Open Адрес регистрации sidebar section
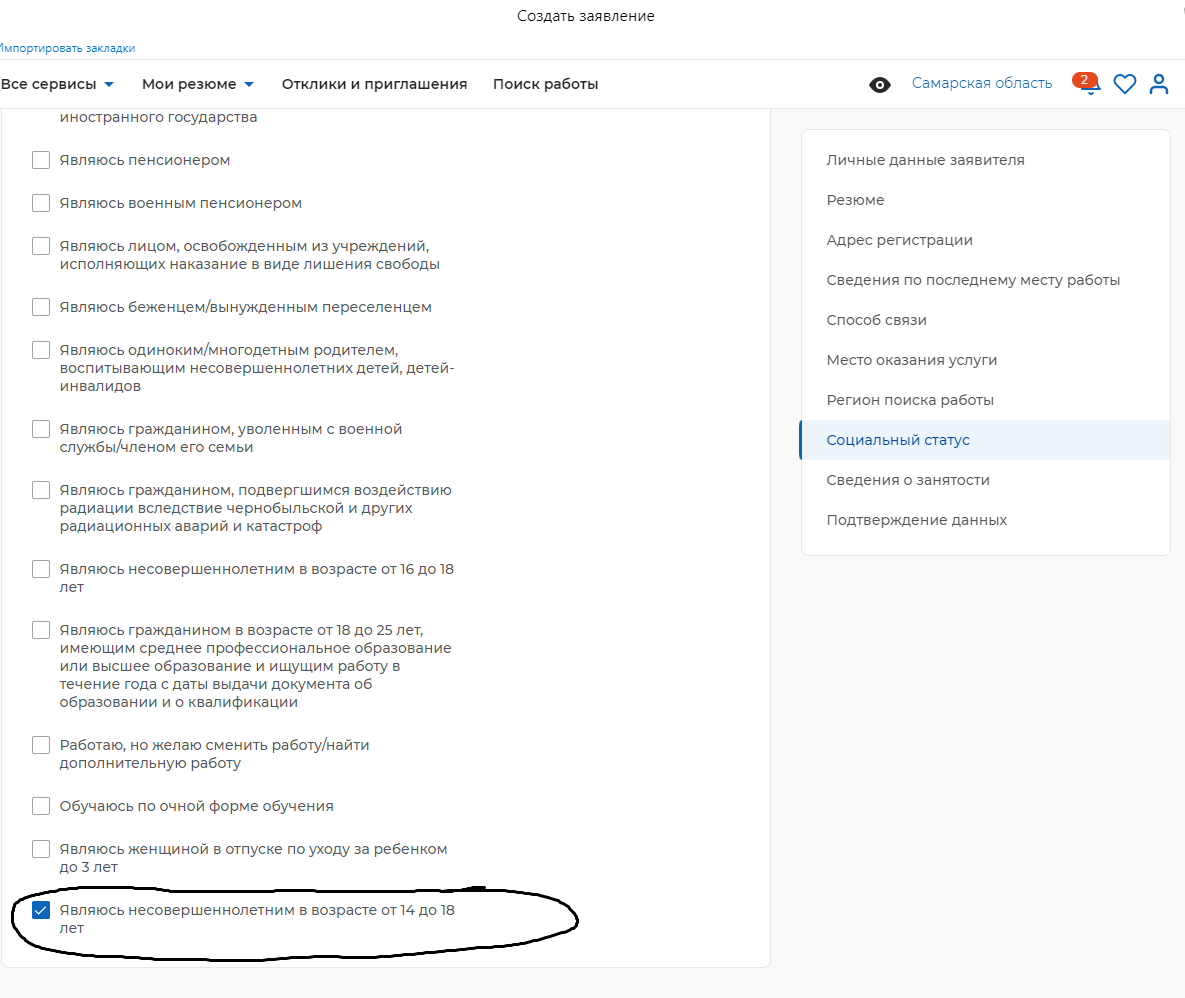The image size is (1185, 998). point(899,240)
